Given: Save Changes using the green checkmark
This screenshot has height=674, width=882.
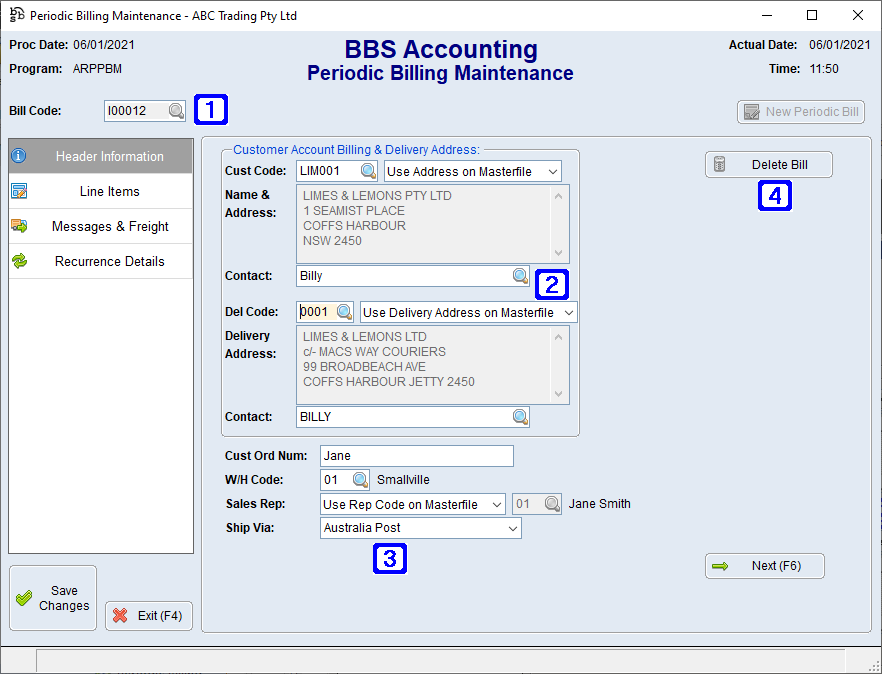Looking at the screenshot, I should [x=52, y=597].
